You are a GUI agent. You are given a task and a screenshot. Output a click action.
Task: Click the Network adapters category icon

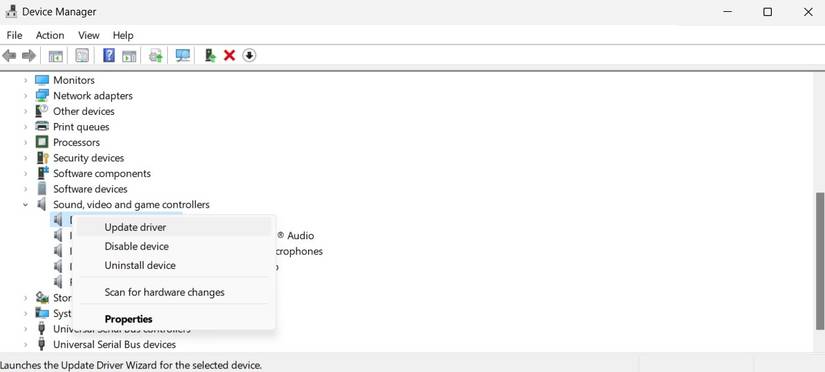(x=42, y=96)
